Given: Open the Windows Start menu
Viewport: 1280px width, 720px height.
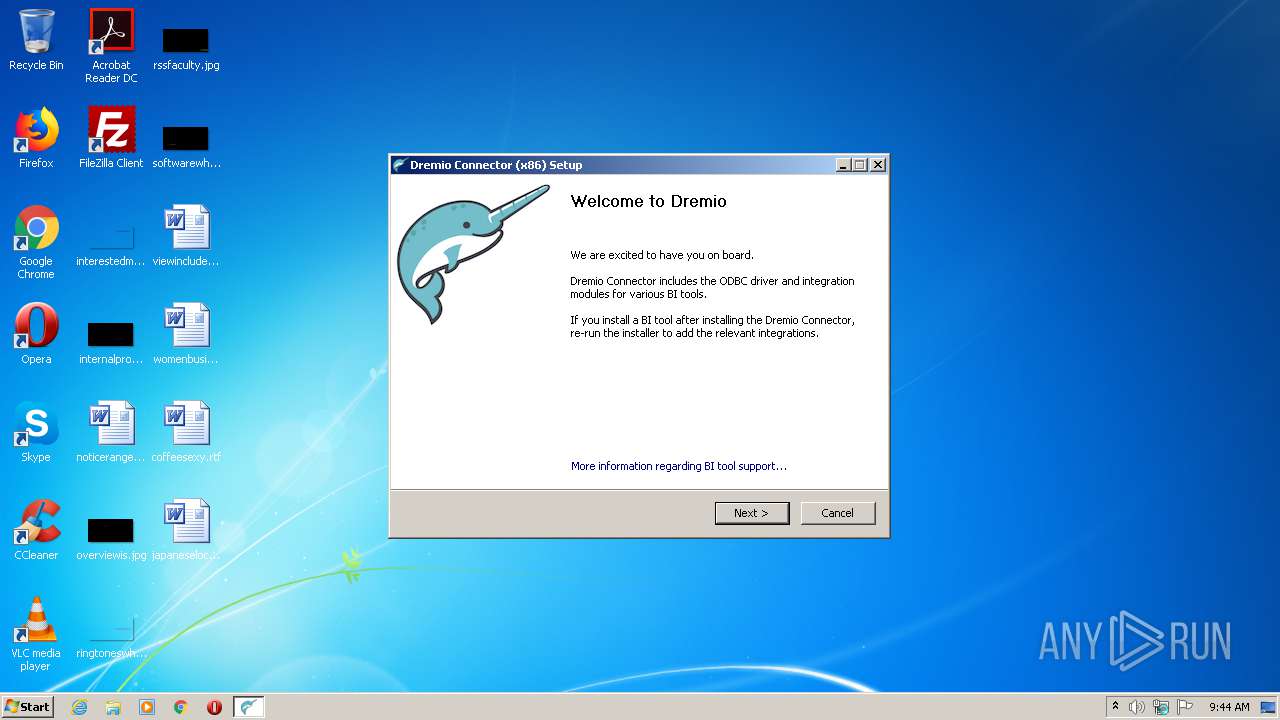Looking at the screenshot, I should 27,707.
